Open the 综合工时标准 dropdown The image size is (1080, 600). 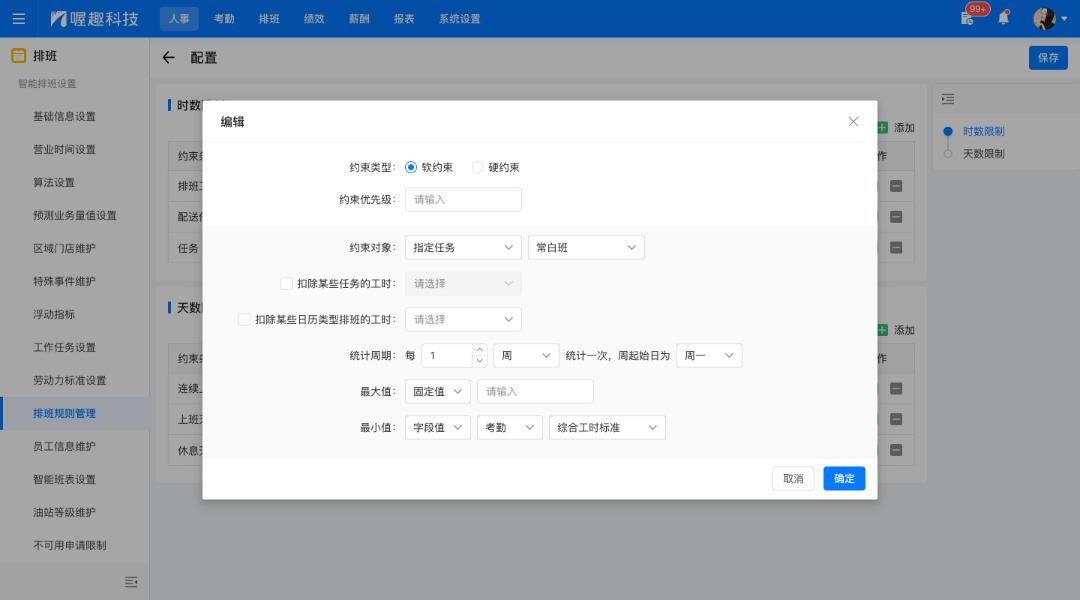[x=607, y=427]
